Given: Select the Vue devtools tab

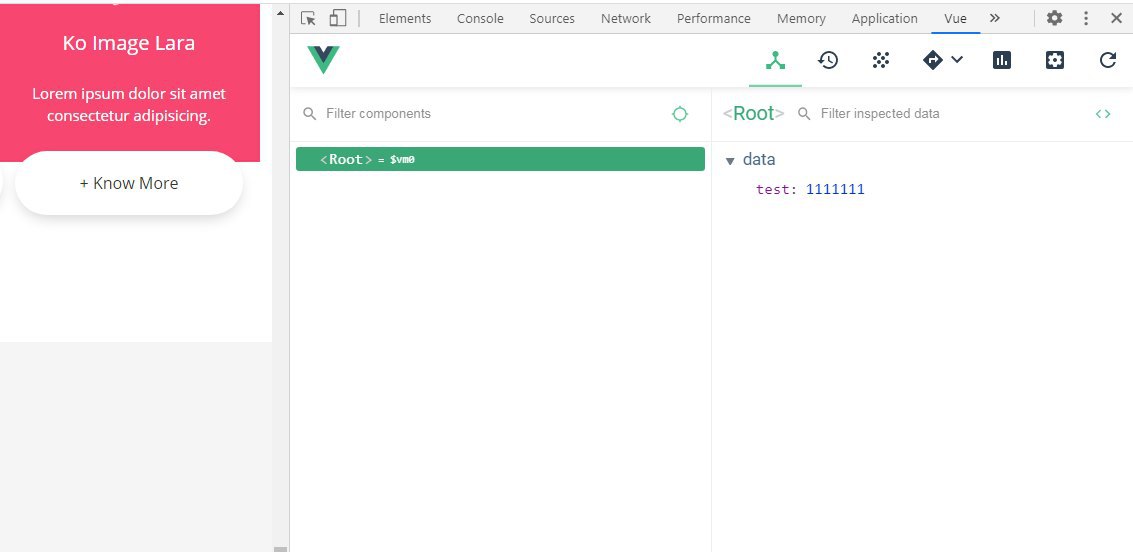Looking at the screenshot, I should 955,19.
